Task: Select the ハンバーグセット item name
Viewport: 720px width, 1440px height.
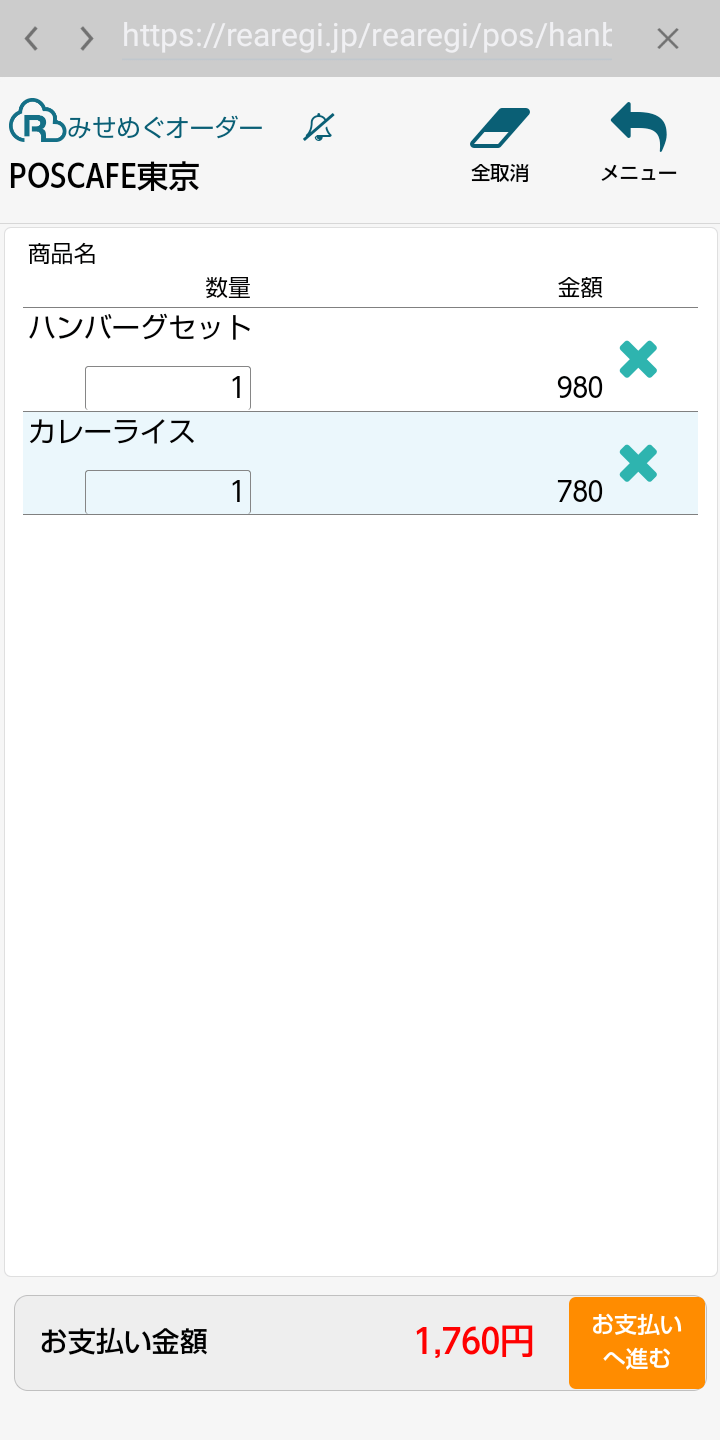Action: click(x=140, y=328)
